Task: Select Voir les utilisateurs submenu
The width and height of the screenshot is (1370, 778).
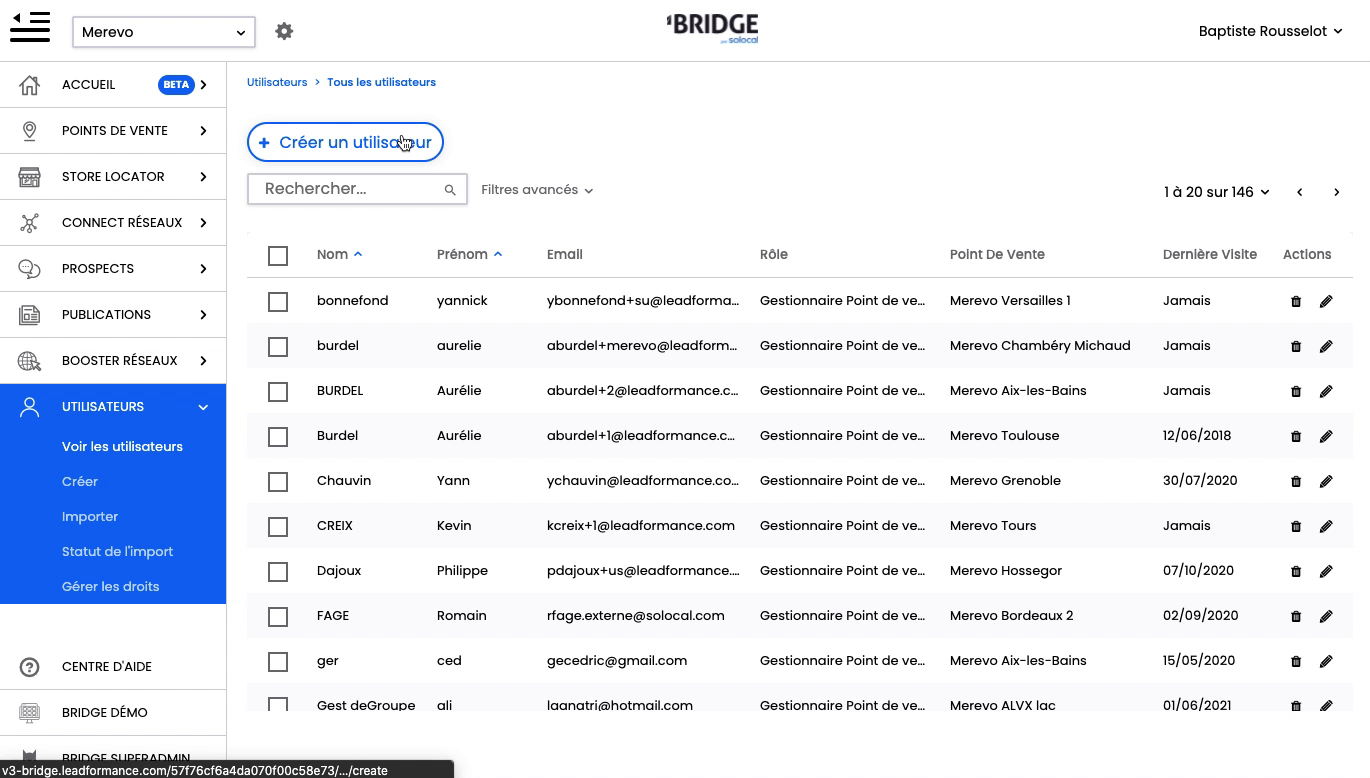Action: pyautogui.click(x=122, y=447)
